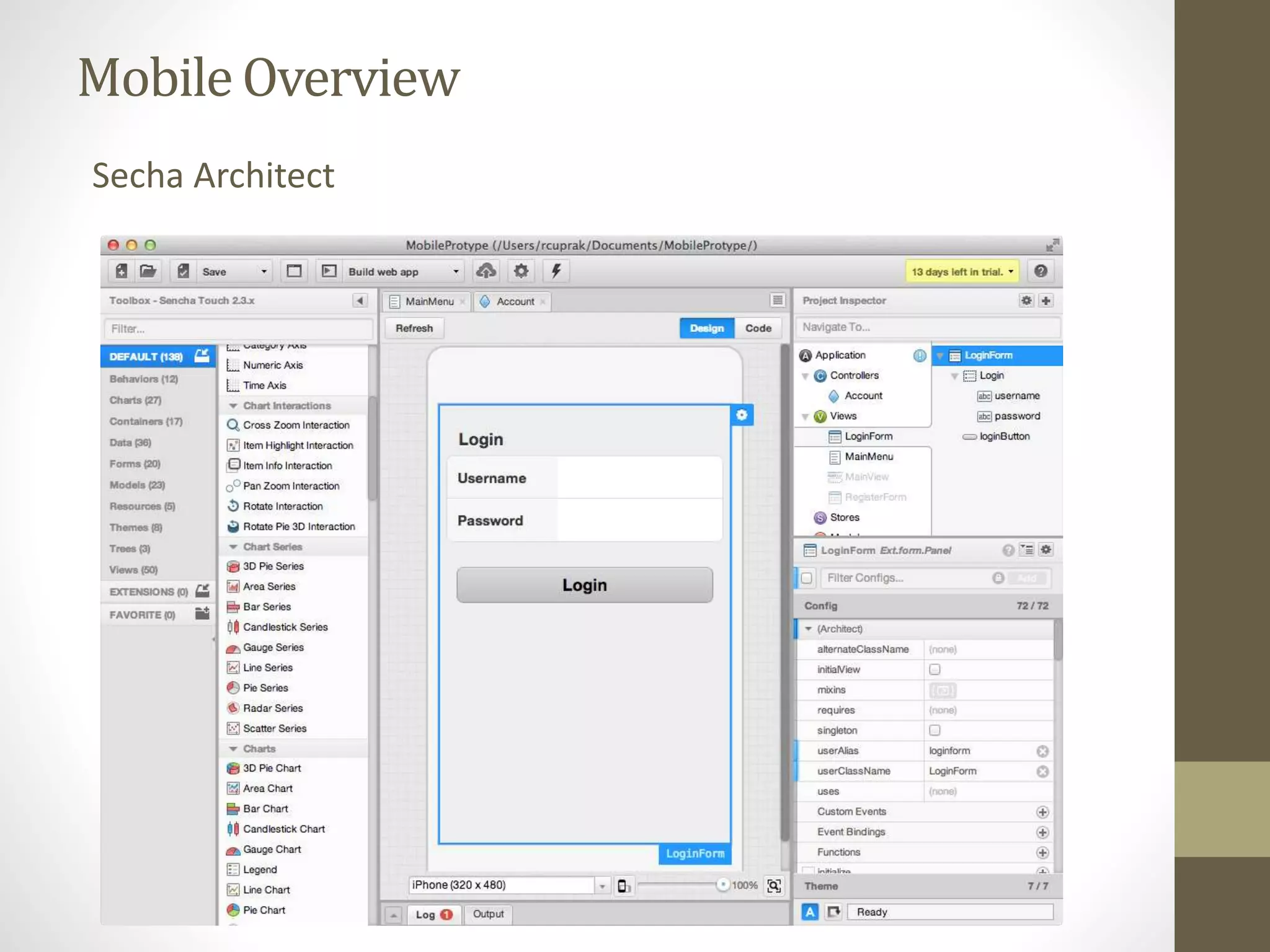
Task: Clear the userClassName value
Action: point(1042,772)
